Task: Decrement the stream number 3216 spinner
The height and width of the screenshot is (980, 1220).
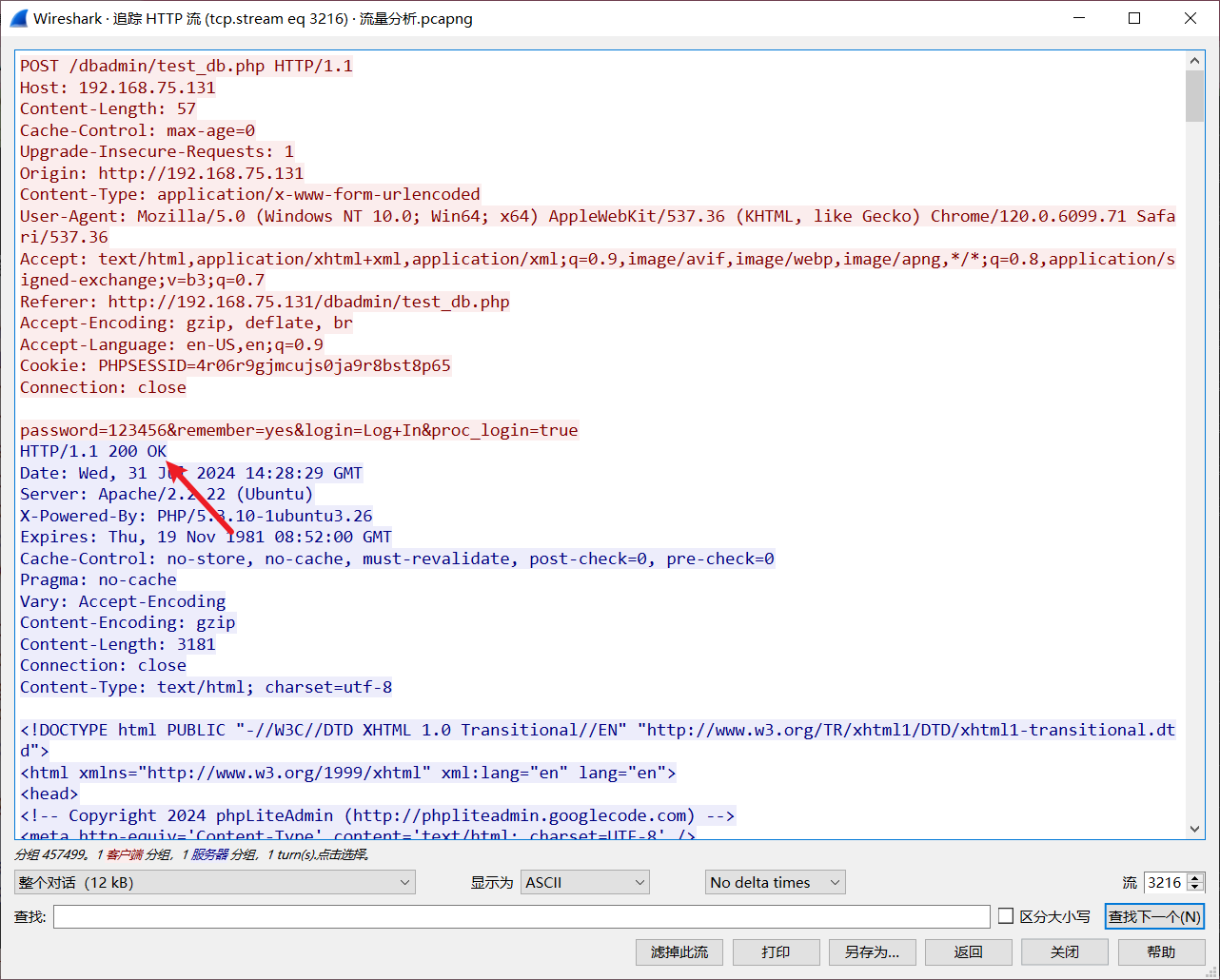Action: [1196, 888]
